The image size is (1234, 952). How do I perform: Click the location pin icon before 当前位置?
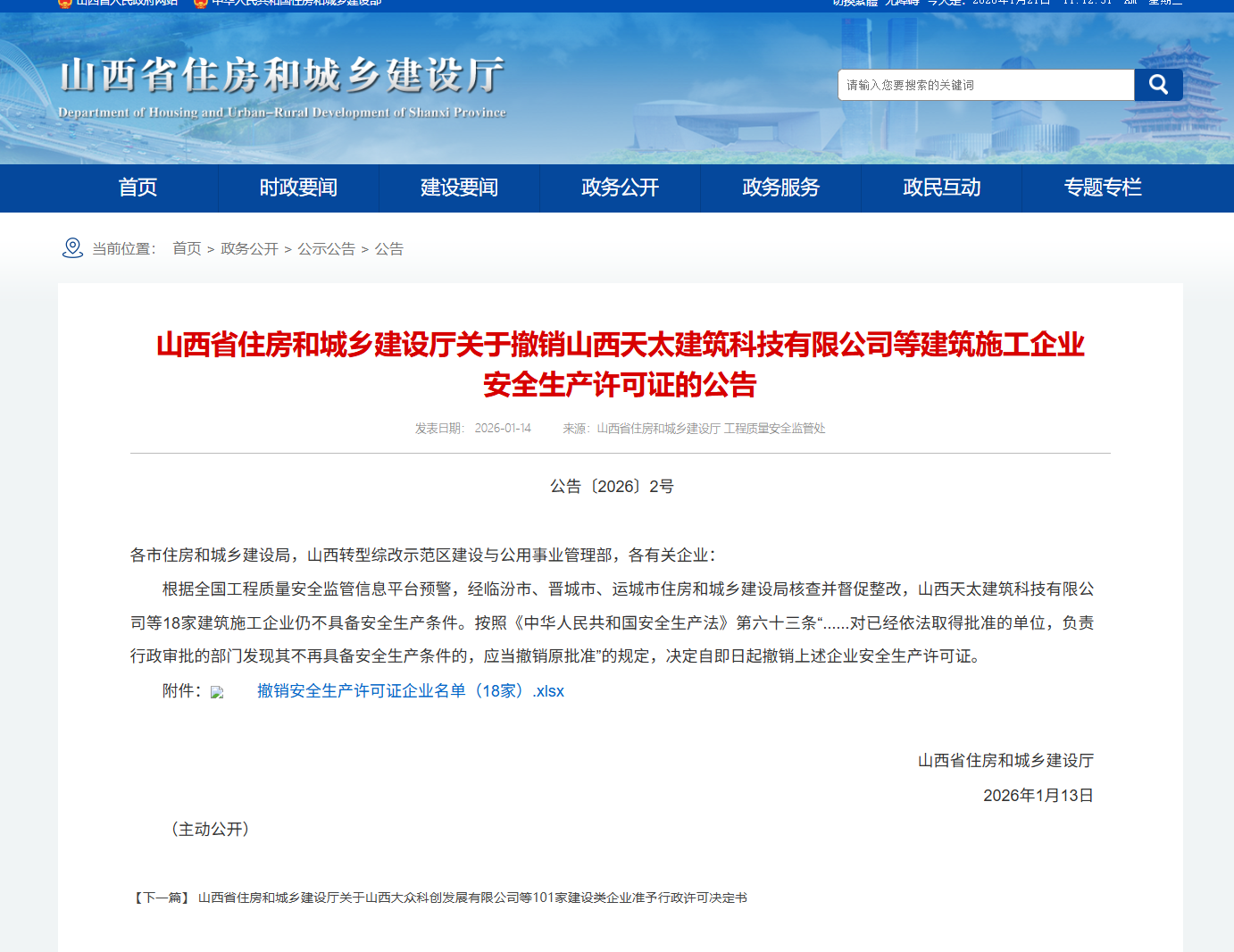(72, 248)
